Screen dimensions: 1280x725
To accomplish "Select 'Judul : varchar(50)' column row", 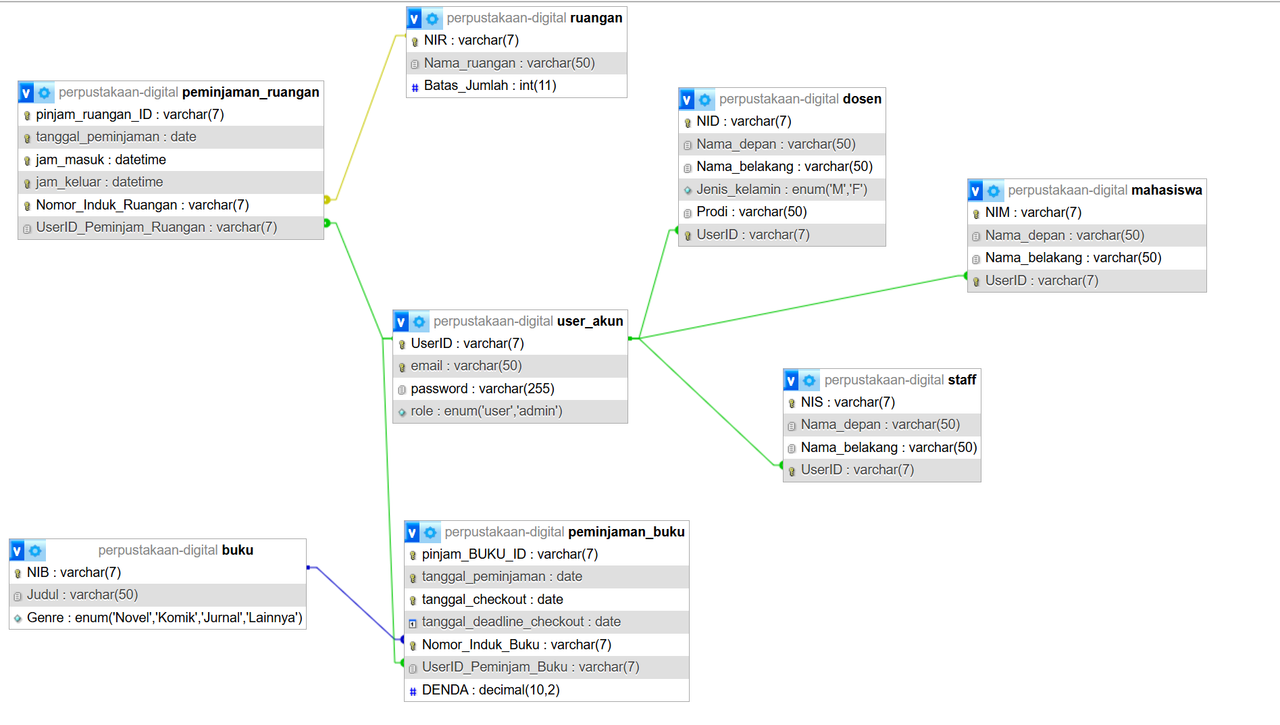I will click(158, 595).
